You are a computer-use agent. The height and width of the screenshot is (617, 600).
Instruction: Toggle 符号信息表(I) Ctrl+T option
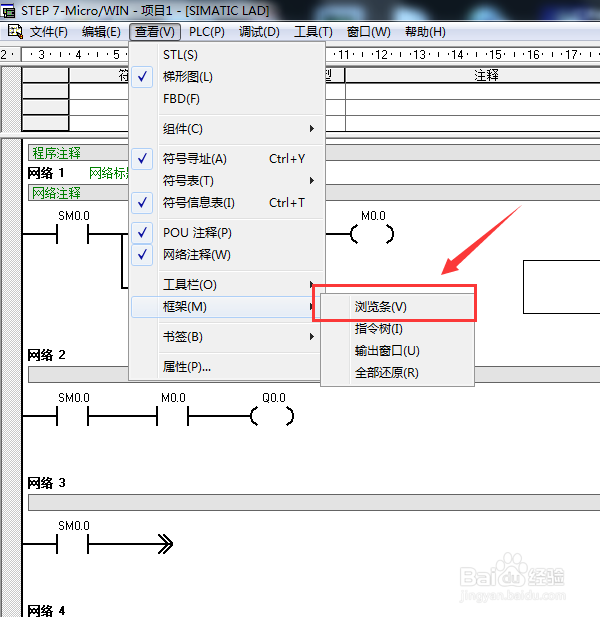coord(227,203)
